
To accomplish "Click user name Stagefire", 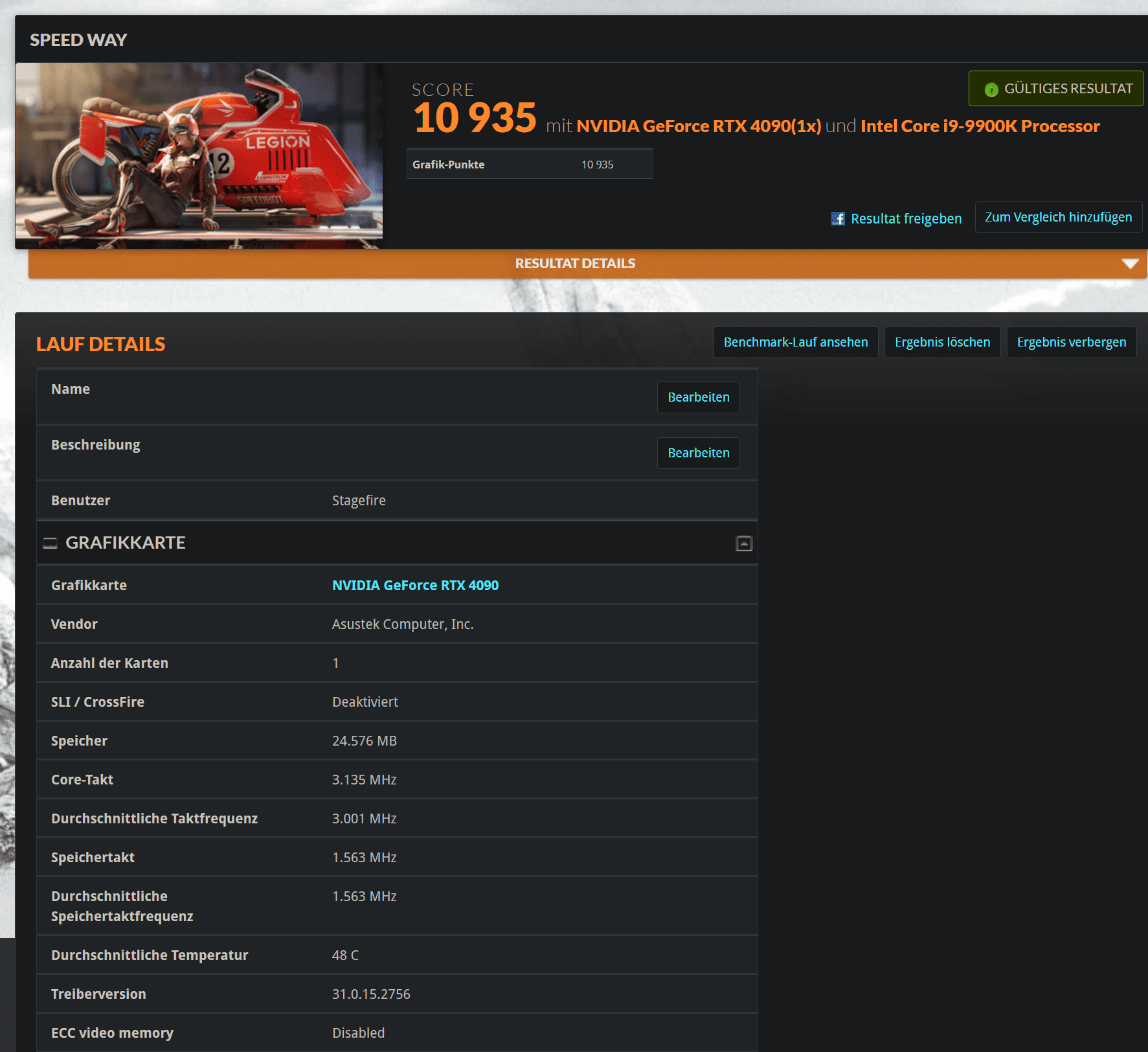I will click(x=359, y=500).
